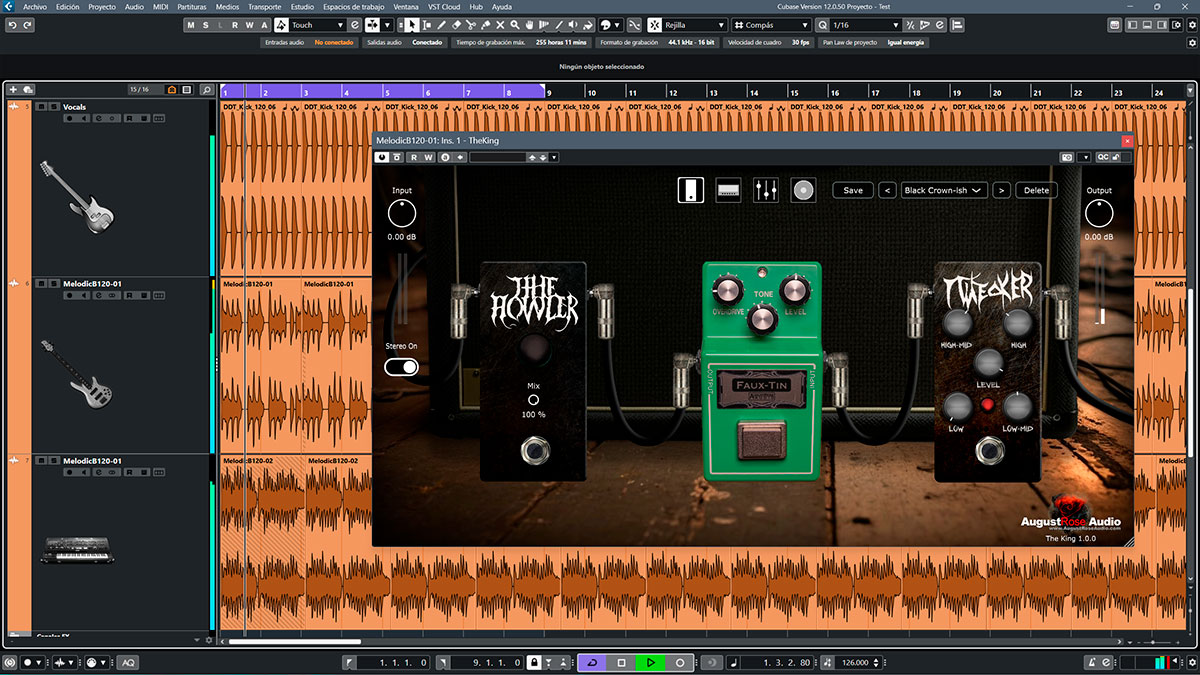Click the track folder preset icon next to 15 / 16
Screen dimensions: 1200x675
[172, 90]
